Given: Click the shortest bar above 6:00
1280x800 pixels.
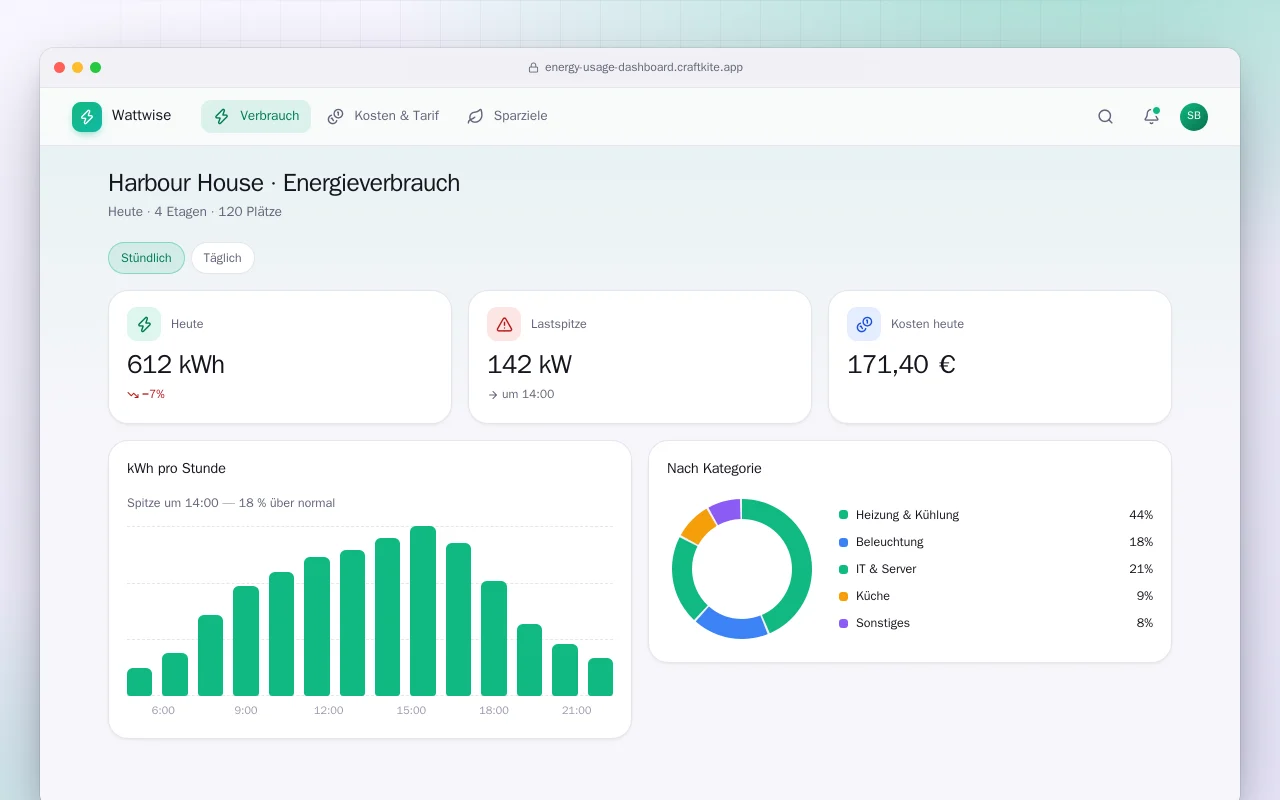Looking at the screenshot, I should pyautogui.click(x=139, y=682).
